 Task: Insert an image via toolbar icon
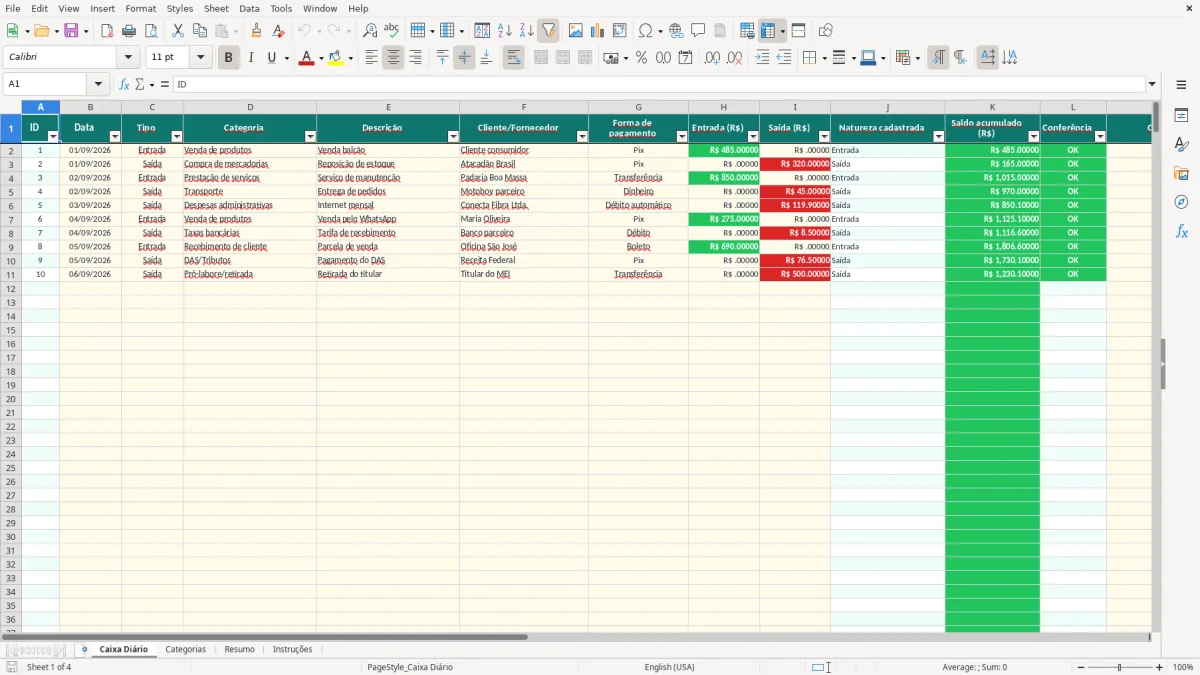click(x=576, y=31)
